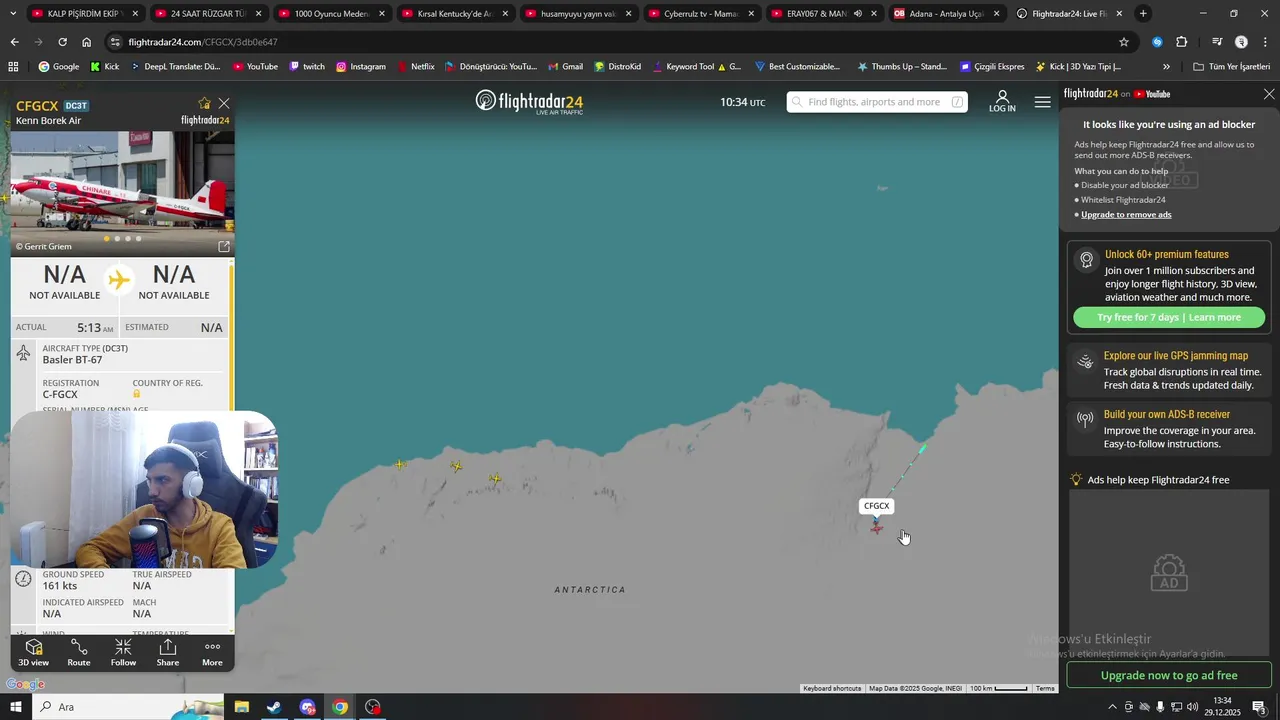Select the leftmost yellow aircraft over Antarctica coast
The height and width of the screenshot is (720, 1280).
400,464
